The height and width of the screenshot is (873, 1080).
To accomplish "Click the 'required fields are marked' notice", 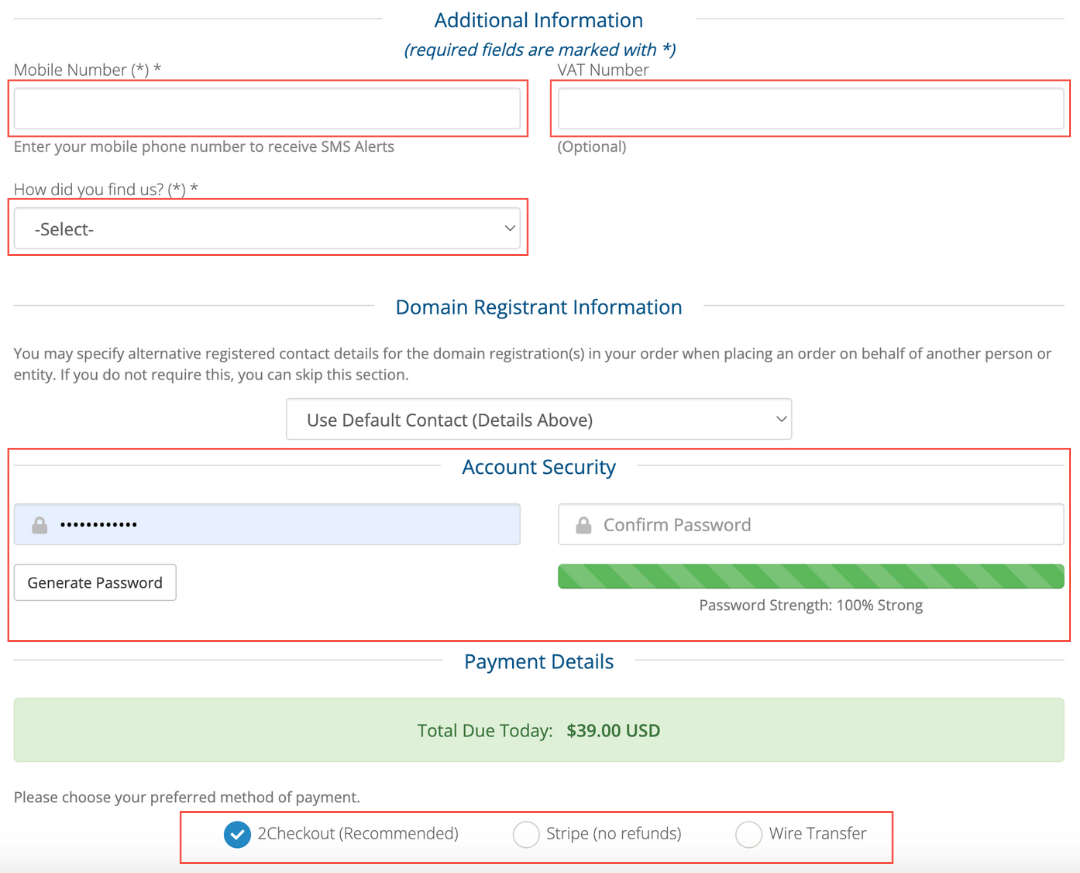I will click(539, 50).
